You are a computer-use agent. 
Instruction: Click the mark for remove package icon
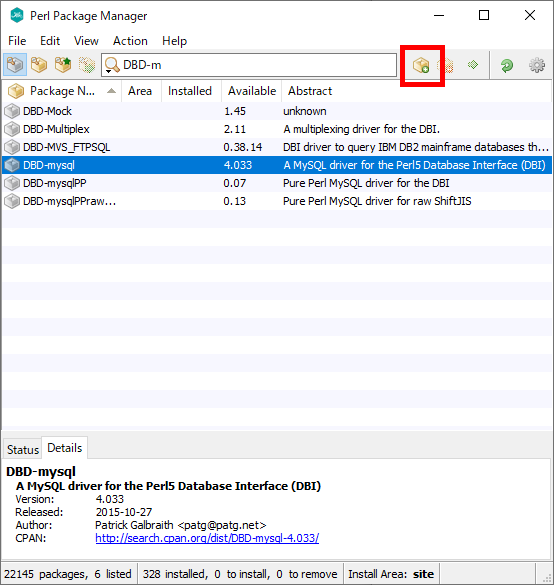[x=446, y=66]
